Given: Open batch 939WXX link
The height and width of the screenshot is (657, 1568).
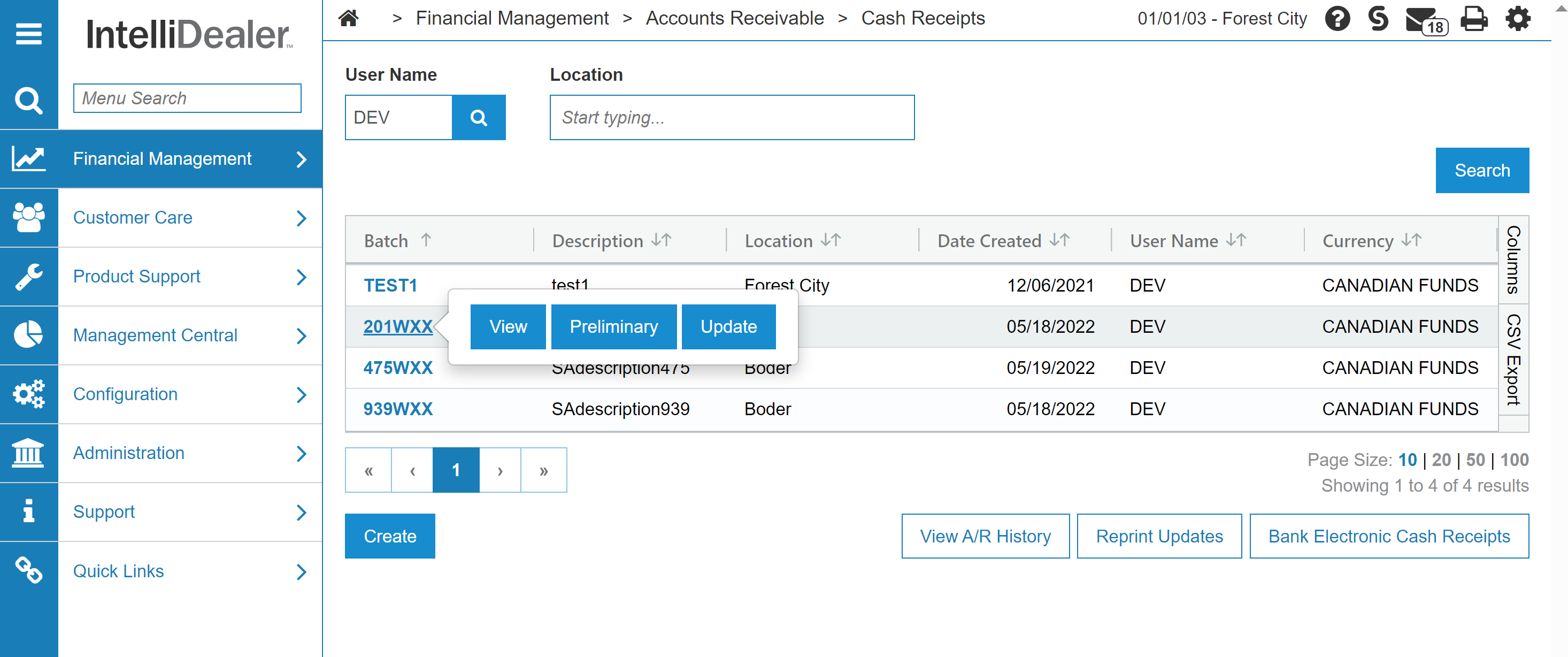Looking at the screenshot, I should pos(397,409).
